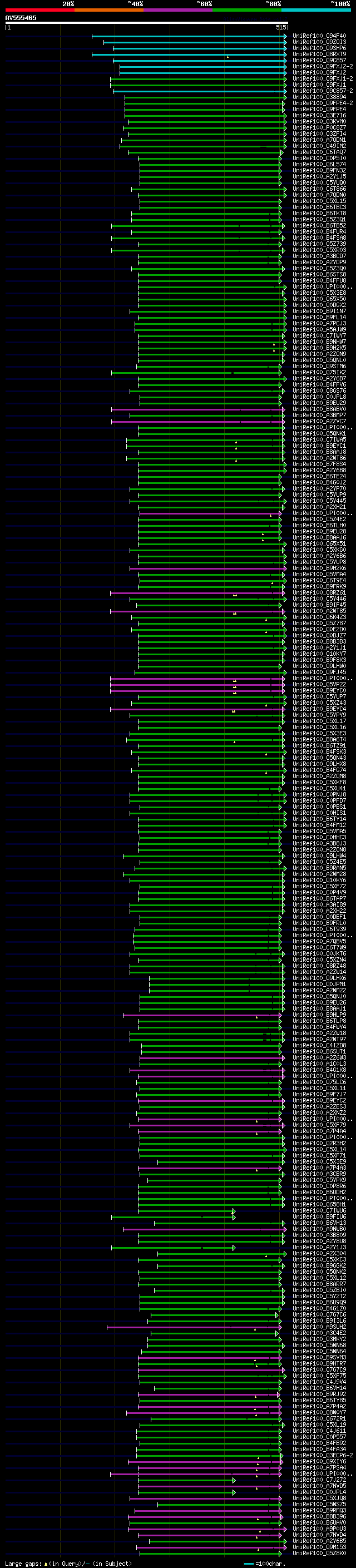The height and width of the screenshot is (1568, 356).
Task: Click the purple alignment bar for B9HLP9
Action: pyautogui.click(x=202, y=1015)
